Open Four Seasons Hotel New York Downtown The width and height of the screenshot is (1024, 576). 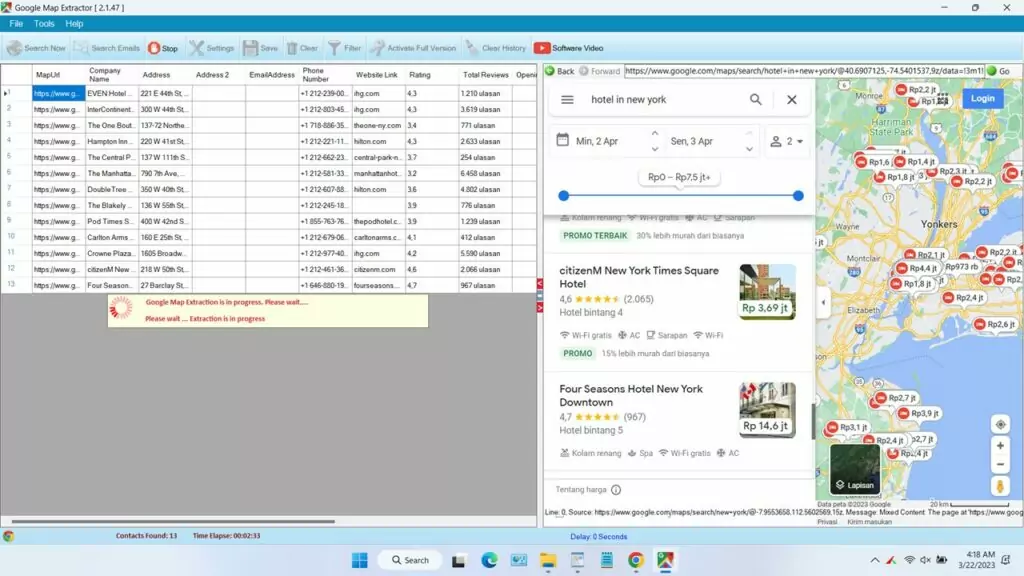631,395
